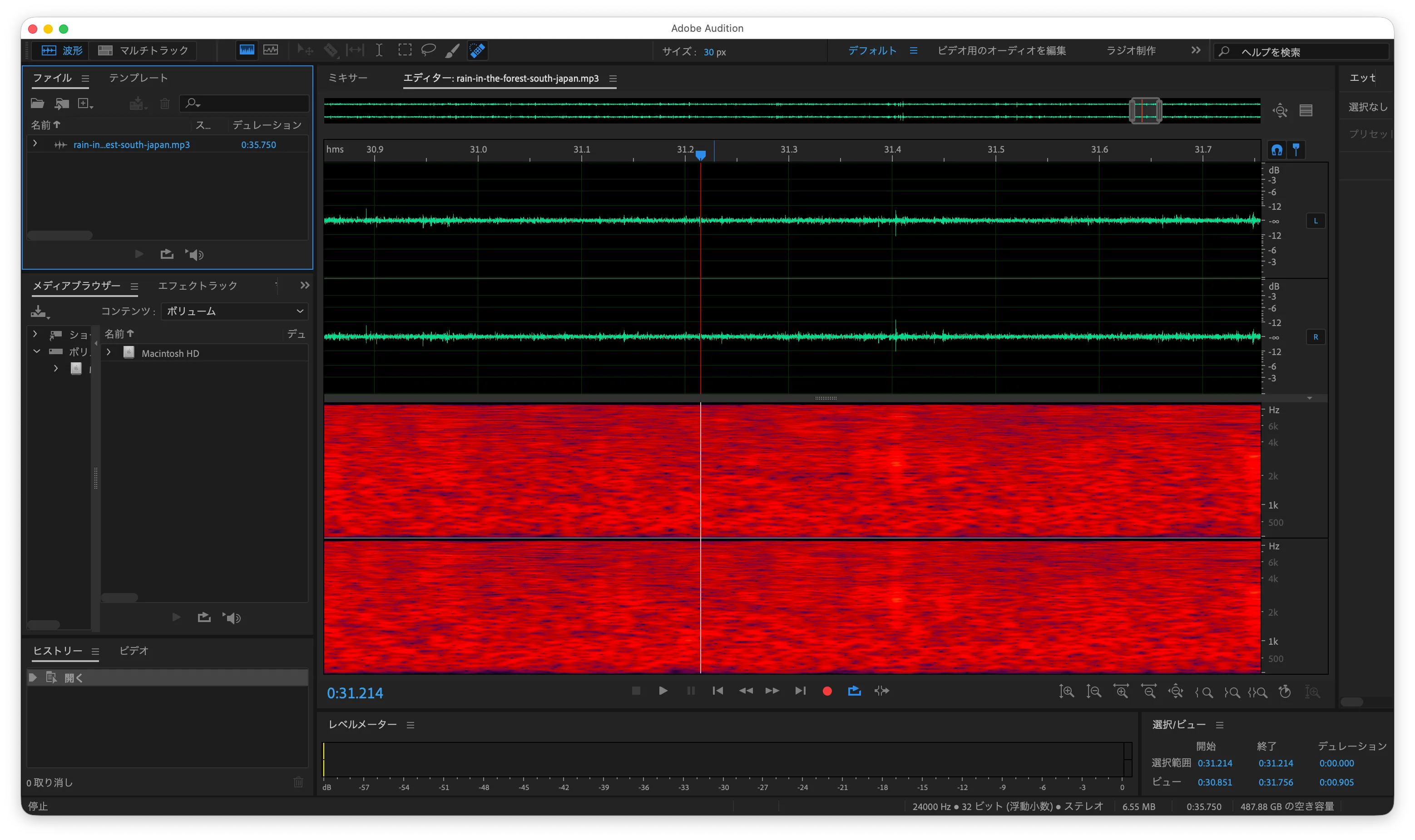Select the Razor tool
Viewport: 1415px width, 840px height.
331,50
